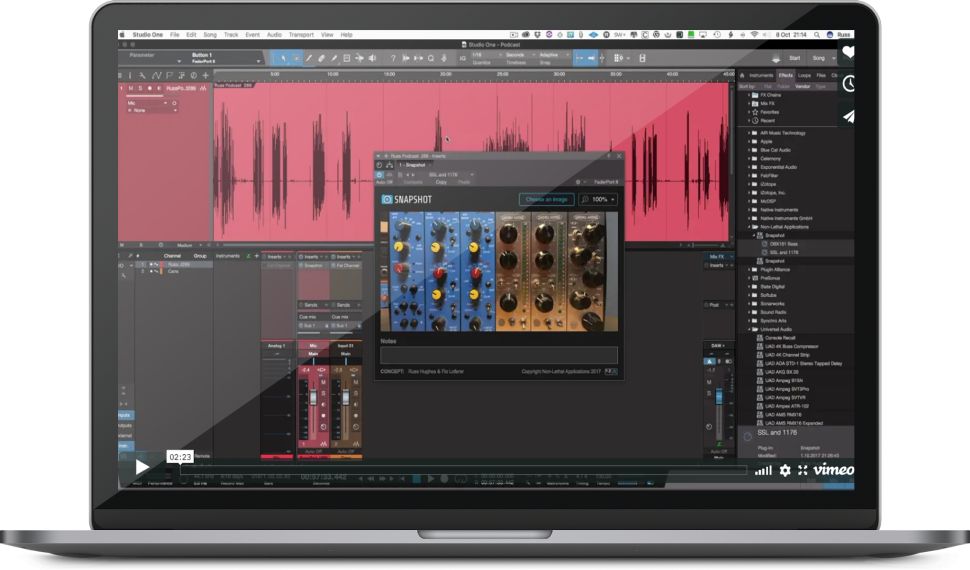This screenshot has width=970, height=570.
Task: Toggle the Snapshot plugin power button
Action: [379, 175]
